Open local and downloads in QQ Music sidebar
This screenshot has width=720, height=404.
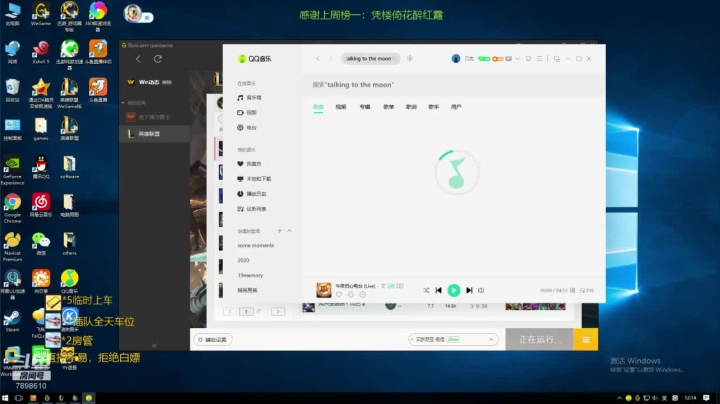(x=254, y=179)
